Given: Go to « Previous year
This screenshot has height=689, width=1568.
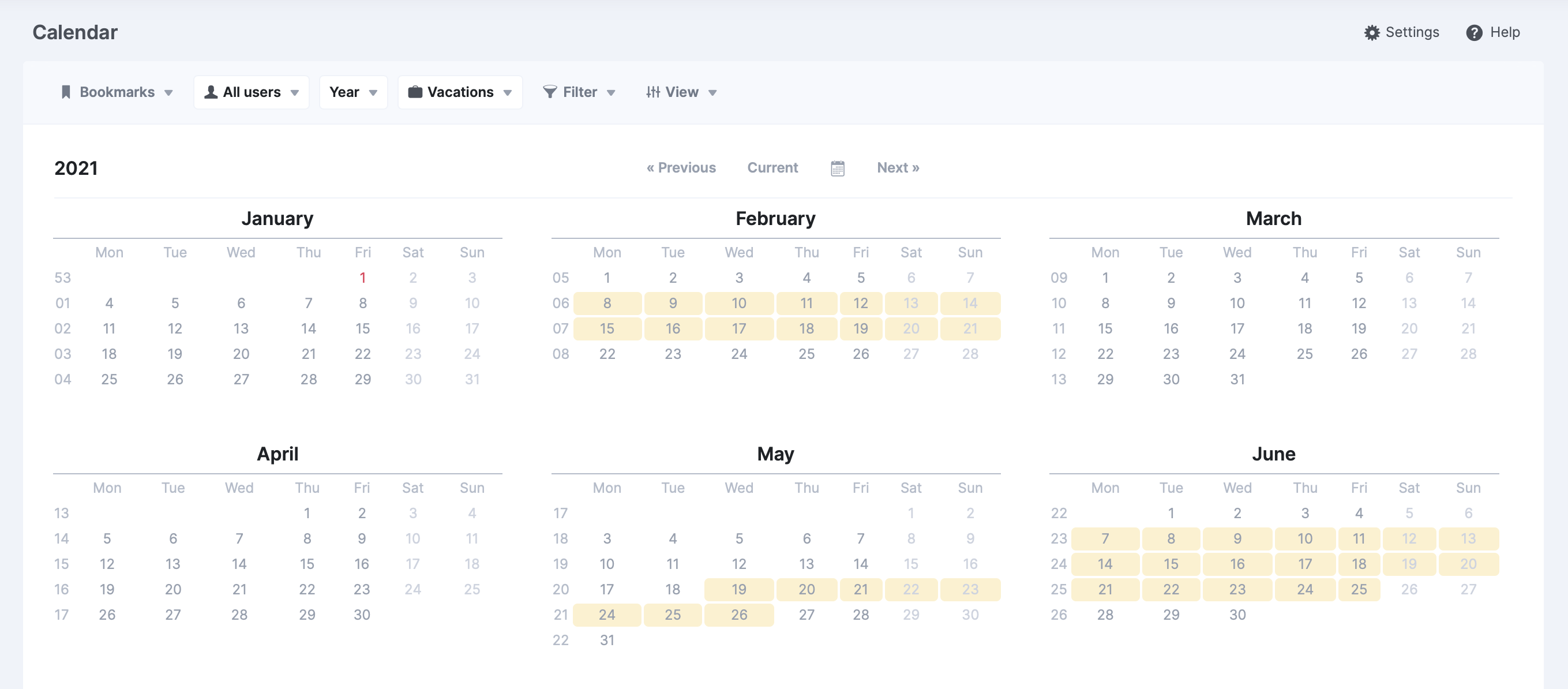Looking at the screenshot, I should click(x=681, y=167).
